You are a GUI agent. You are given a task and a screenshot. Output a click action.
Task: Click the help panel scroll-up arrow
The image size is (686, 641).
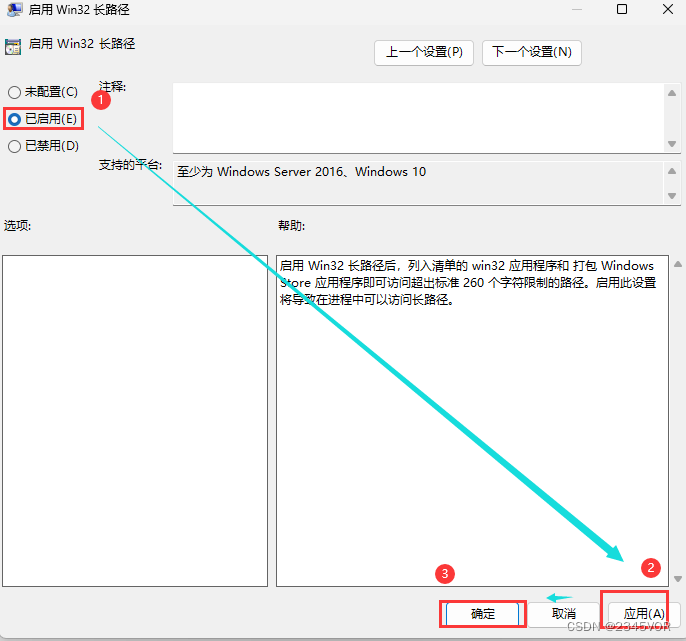pyautogui.click(x=678, y=264)
